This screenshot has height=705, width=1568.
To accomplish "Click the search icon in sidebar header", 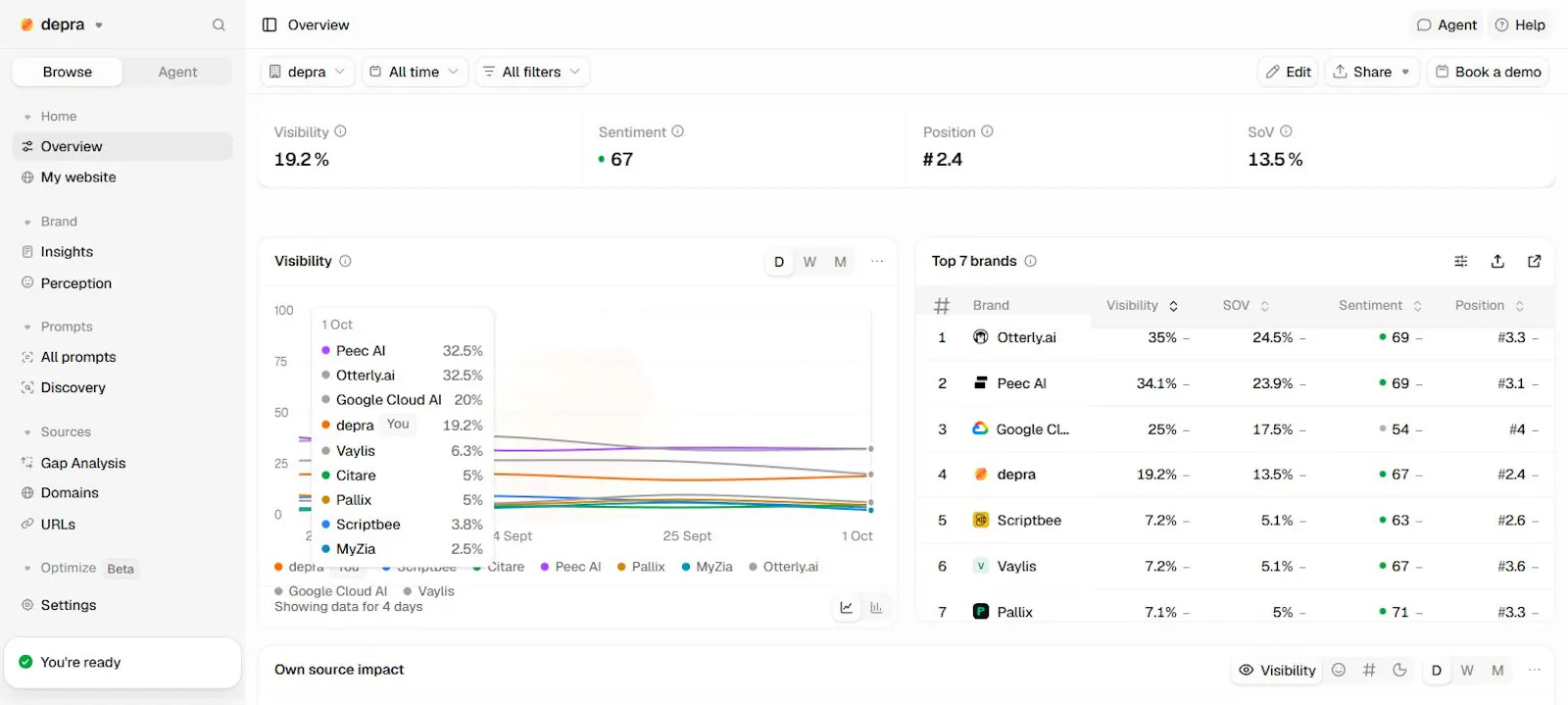I will [x=219, y=25].
